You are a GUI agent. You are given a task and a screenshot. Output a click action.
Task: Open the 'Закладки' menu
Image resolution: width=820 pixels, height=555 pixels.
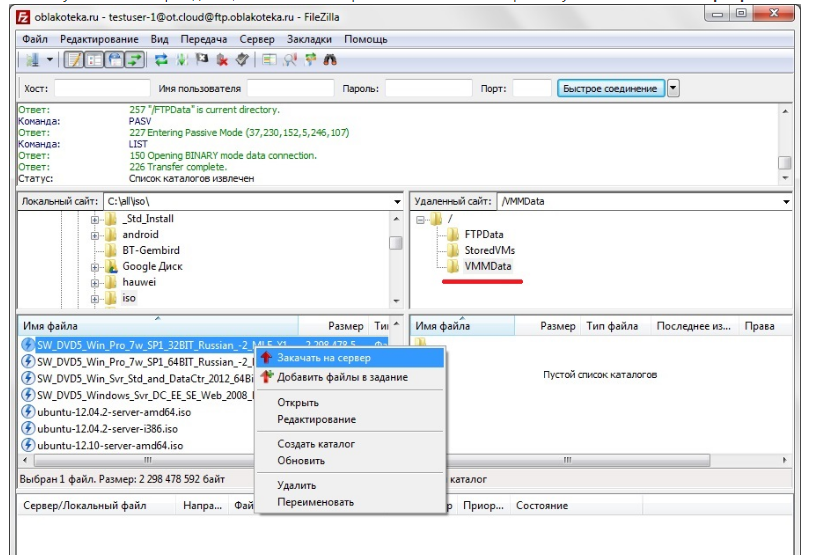tap(309, 39)
